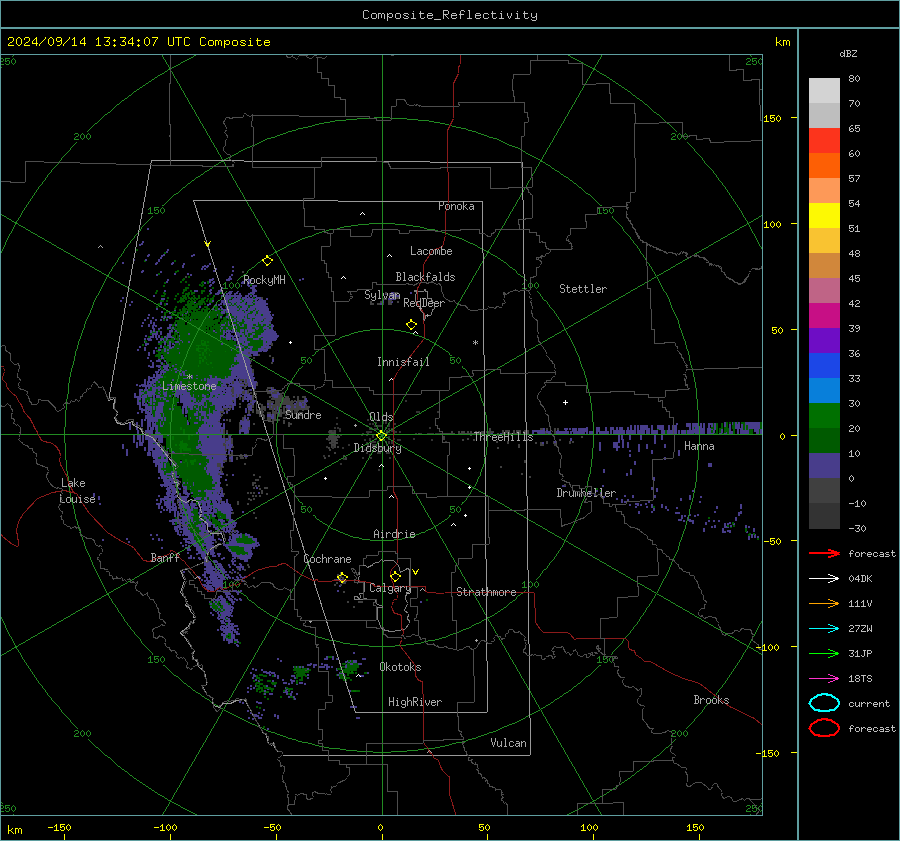Click the yellow radar site marker near Didsbury
900x841 pixels.
[x=381, y=436]
